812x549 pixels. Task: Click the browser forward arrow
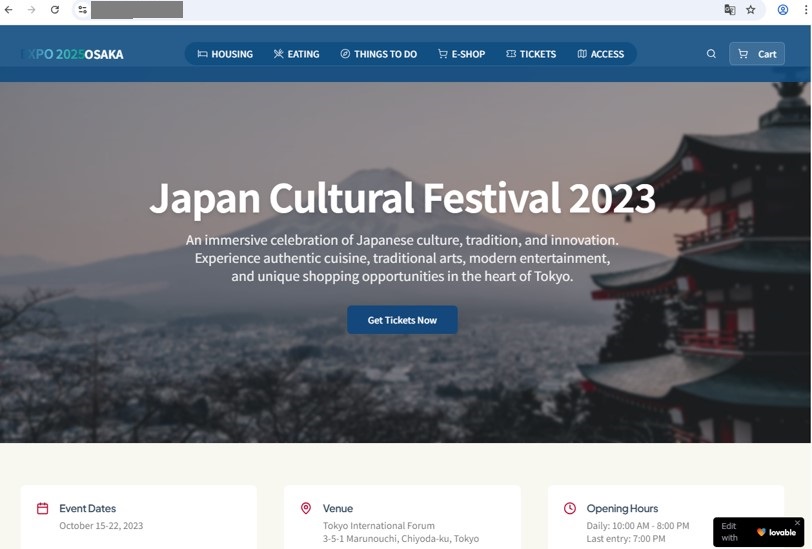coord(32,10)
